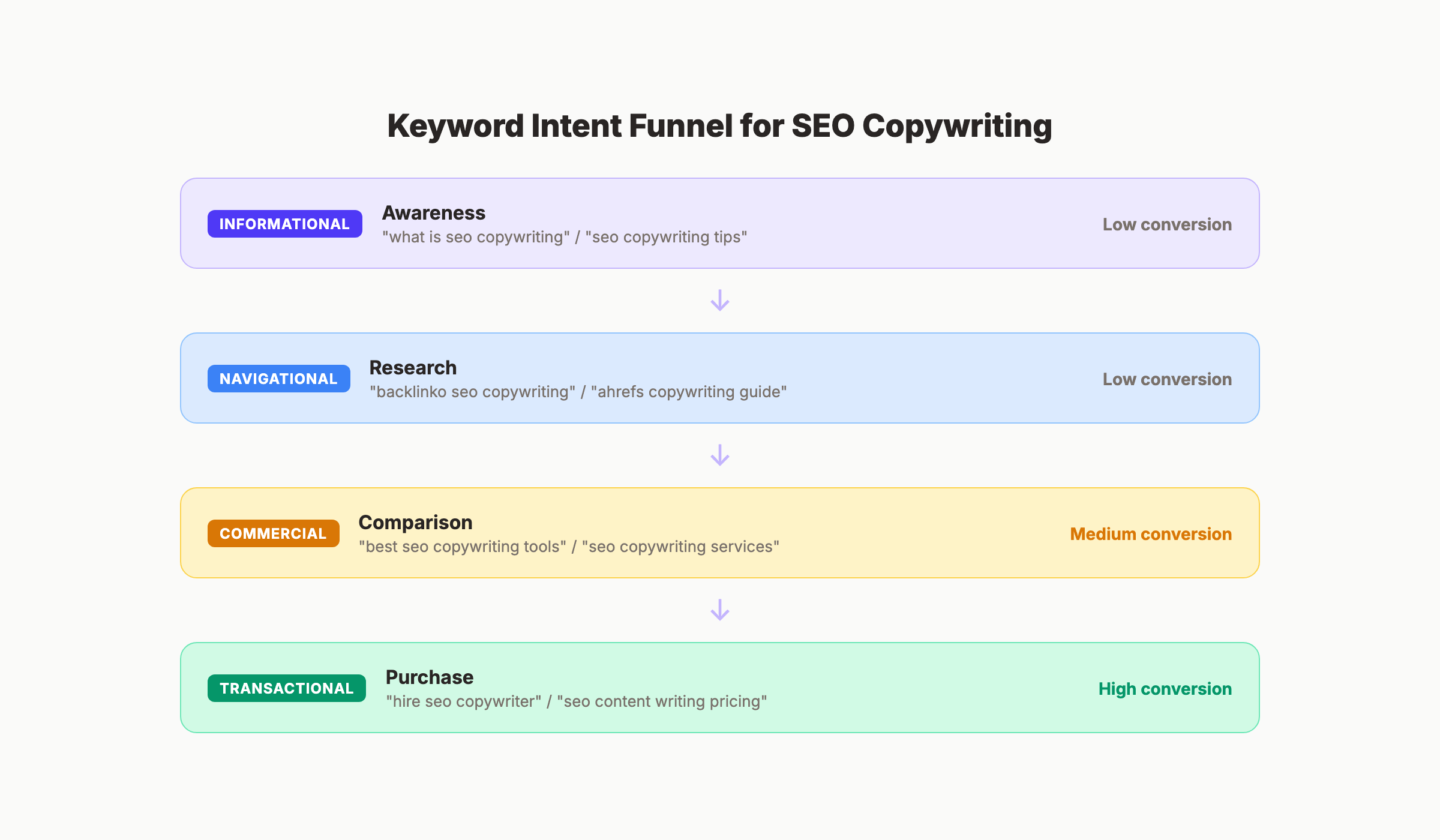Click the High conversion label
The image size is (1440, 840).
[1164, 688]
